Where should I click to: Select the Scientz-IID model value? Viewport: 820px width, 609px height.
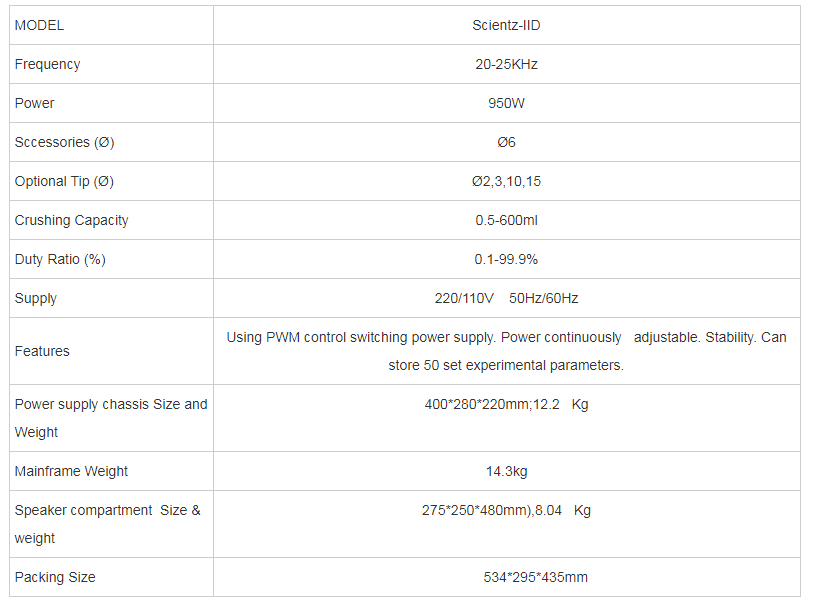tap(506, 25)
